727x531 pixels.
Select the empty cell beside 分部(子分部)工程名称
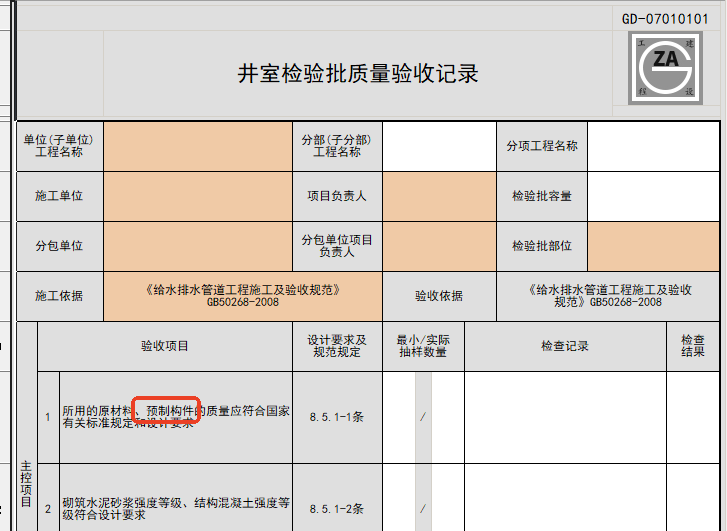(x=439, y=146)
